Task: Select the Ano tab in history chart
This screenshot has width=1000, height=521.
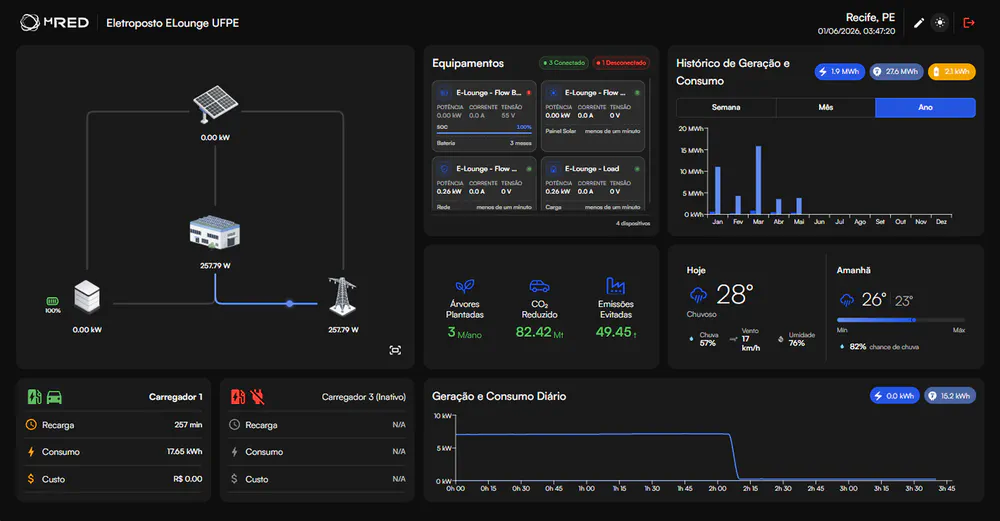Action: pyautogui.click(x=925, y=108)
